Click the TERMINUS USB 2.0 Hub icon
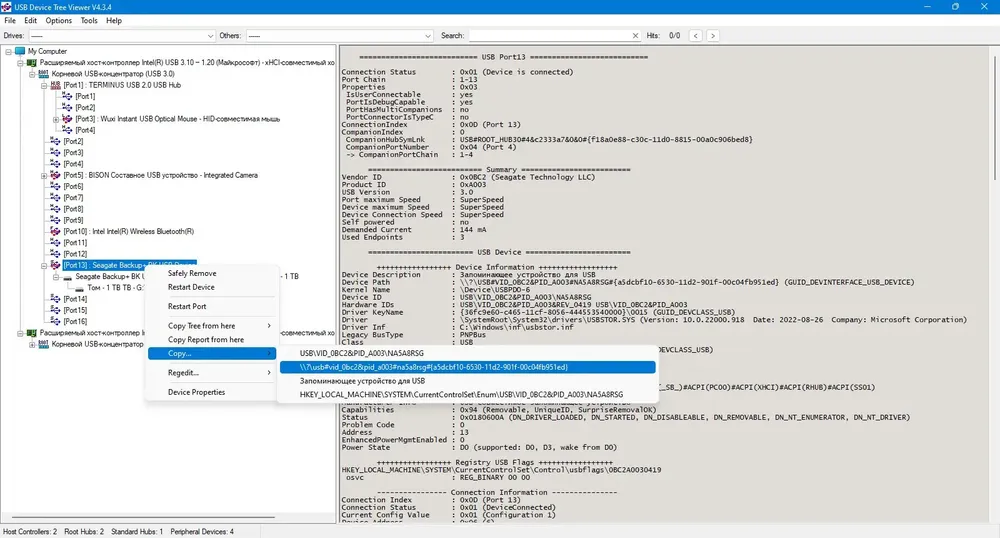 coord(55,85)
